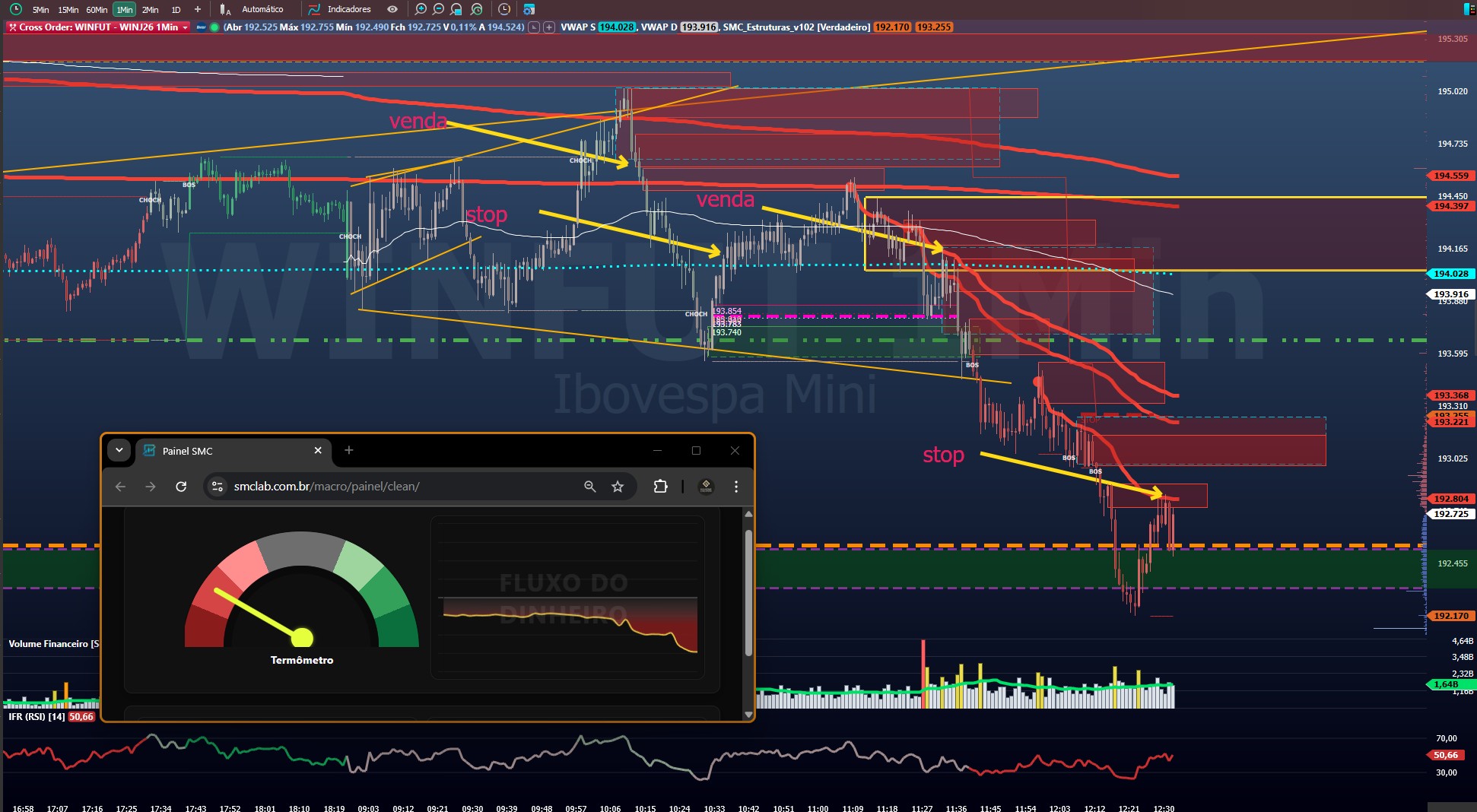Image resolution: width=1477 pixels, height=812 pixels.
Task: Zoom in on the chart
Action: [420, 9]
